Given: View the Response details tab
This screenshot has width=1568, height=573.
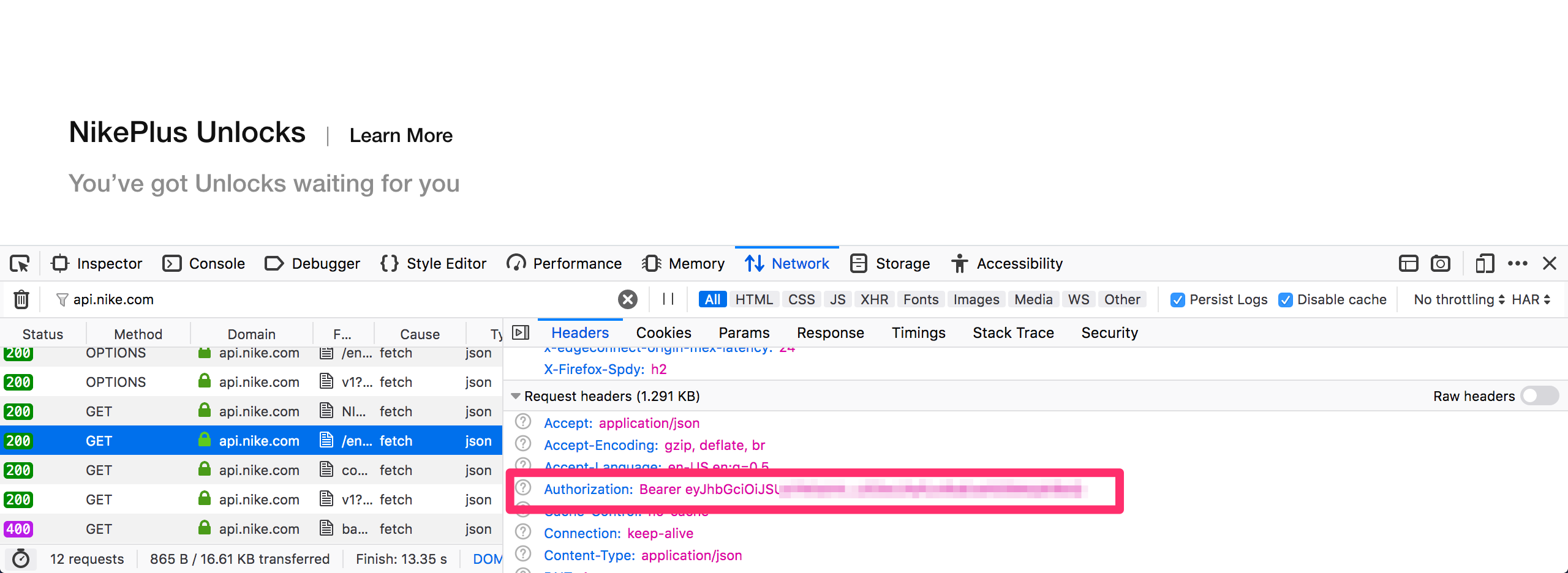Looking at the screenshot, I should point(831,332).
